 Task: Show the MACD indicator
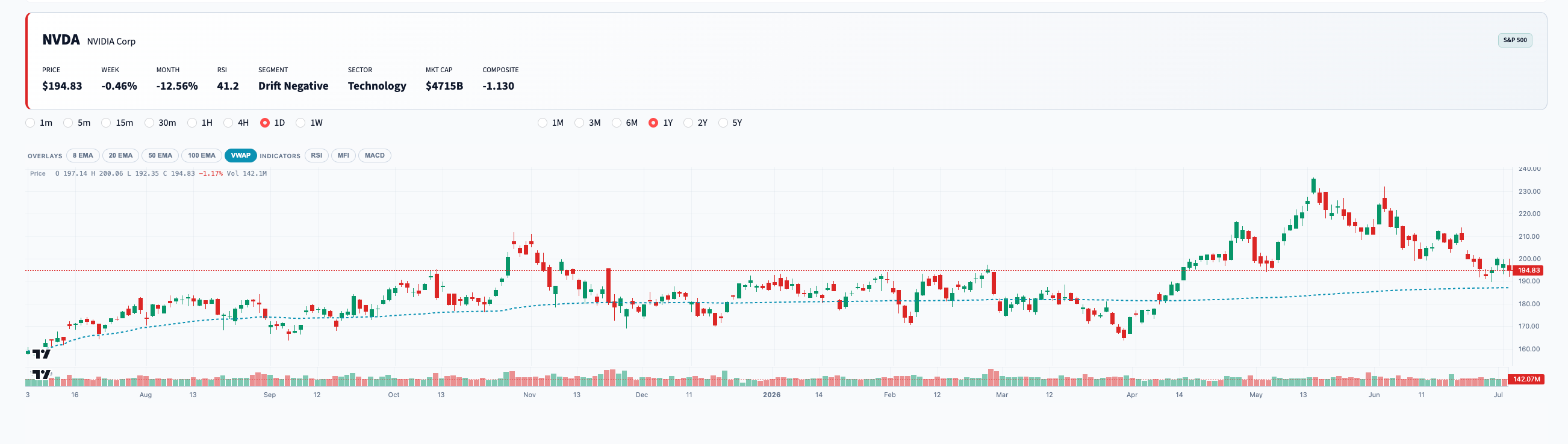pyautogui.click(x=375, y=156)
